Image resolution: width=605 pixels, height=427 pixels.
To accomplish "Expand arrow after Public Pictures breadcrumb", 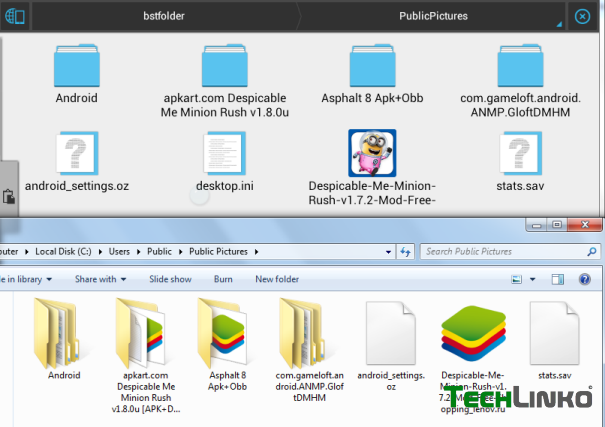I will tap(257, 252).
